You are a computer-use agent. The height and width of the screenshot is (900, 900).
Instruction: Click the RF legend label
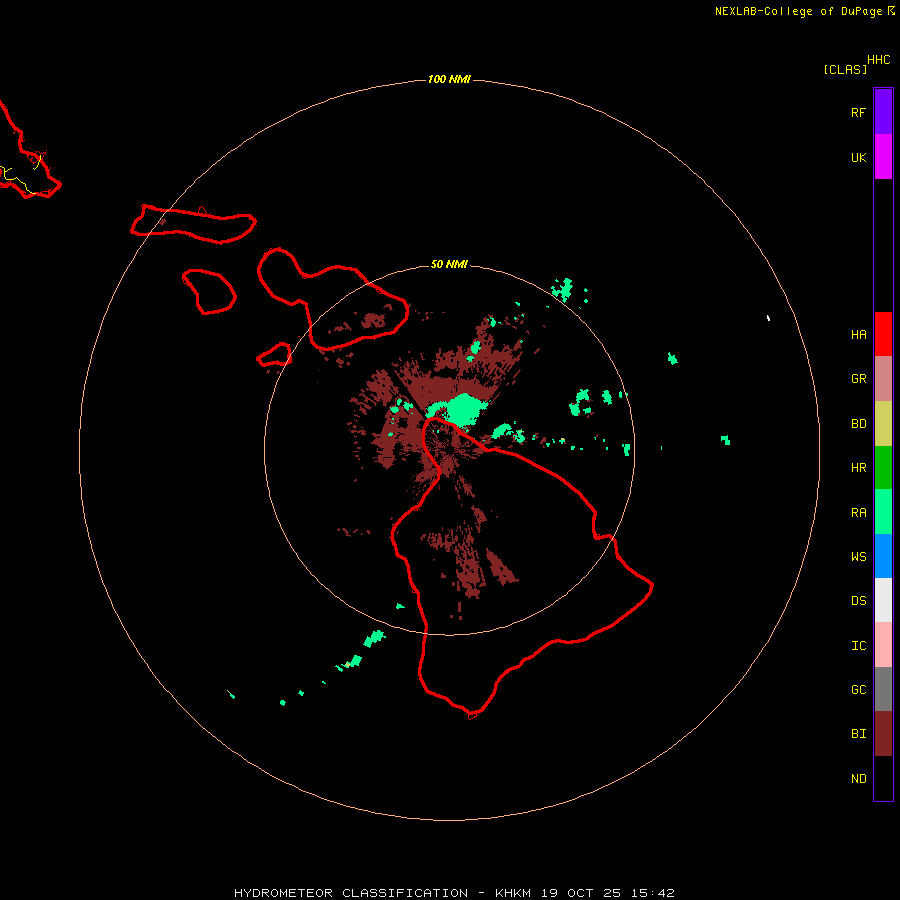pos(858,113)
